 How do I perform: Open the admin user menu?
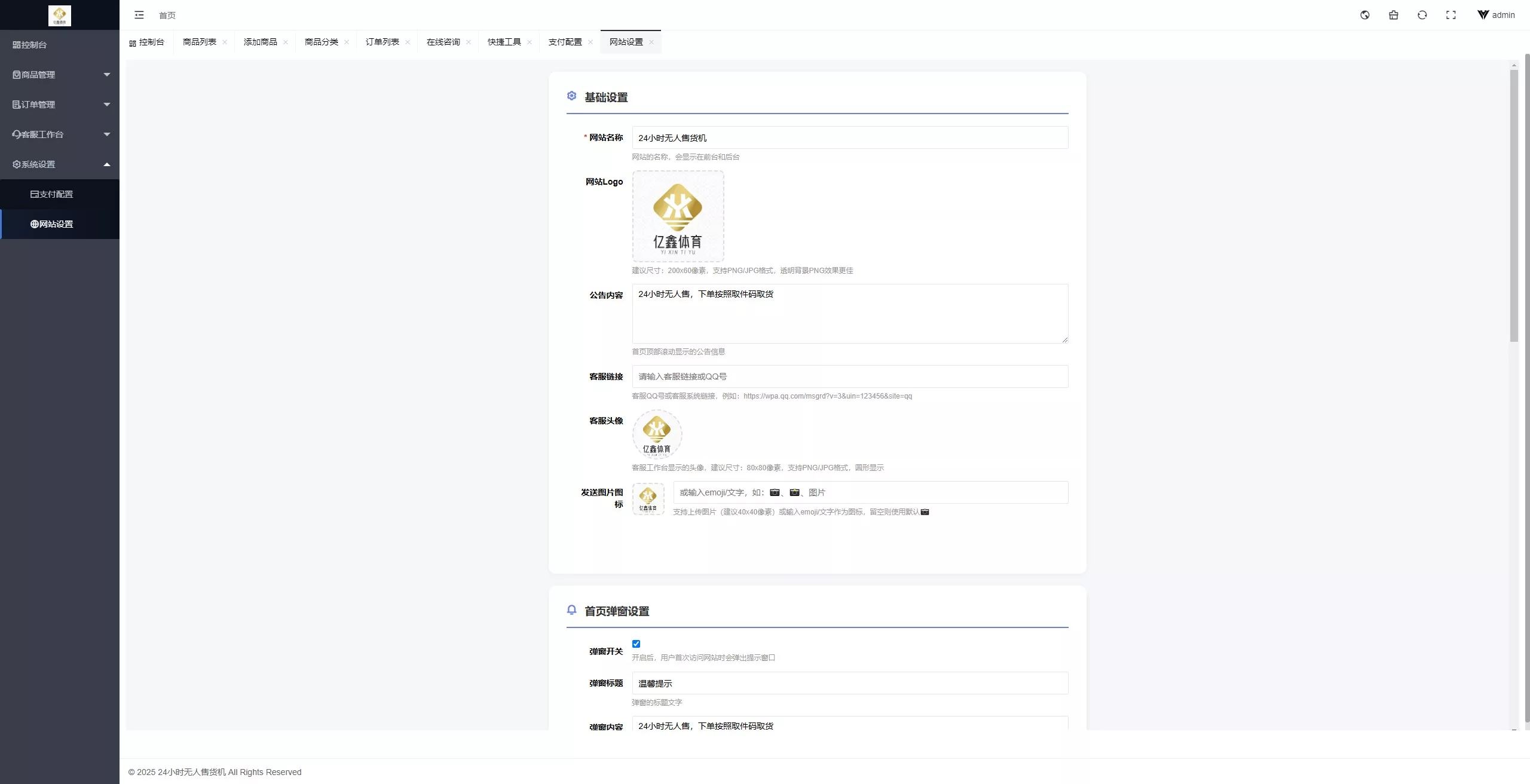1497,15
